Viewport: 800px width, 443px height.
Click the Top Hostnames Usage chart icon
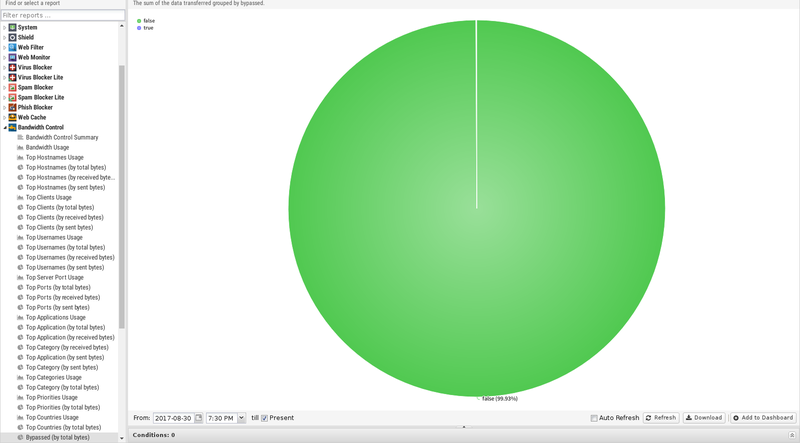[x=20, y=157]
